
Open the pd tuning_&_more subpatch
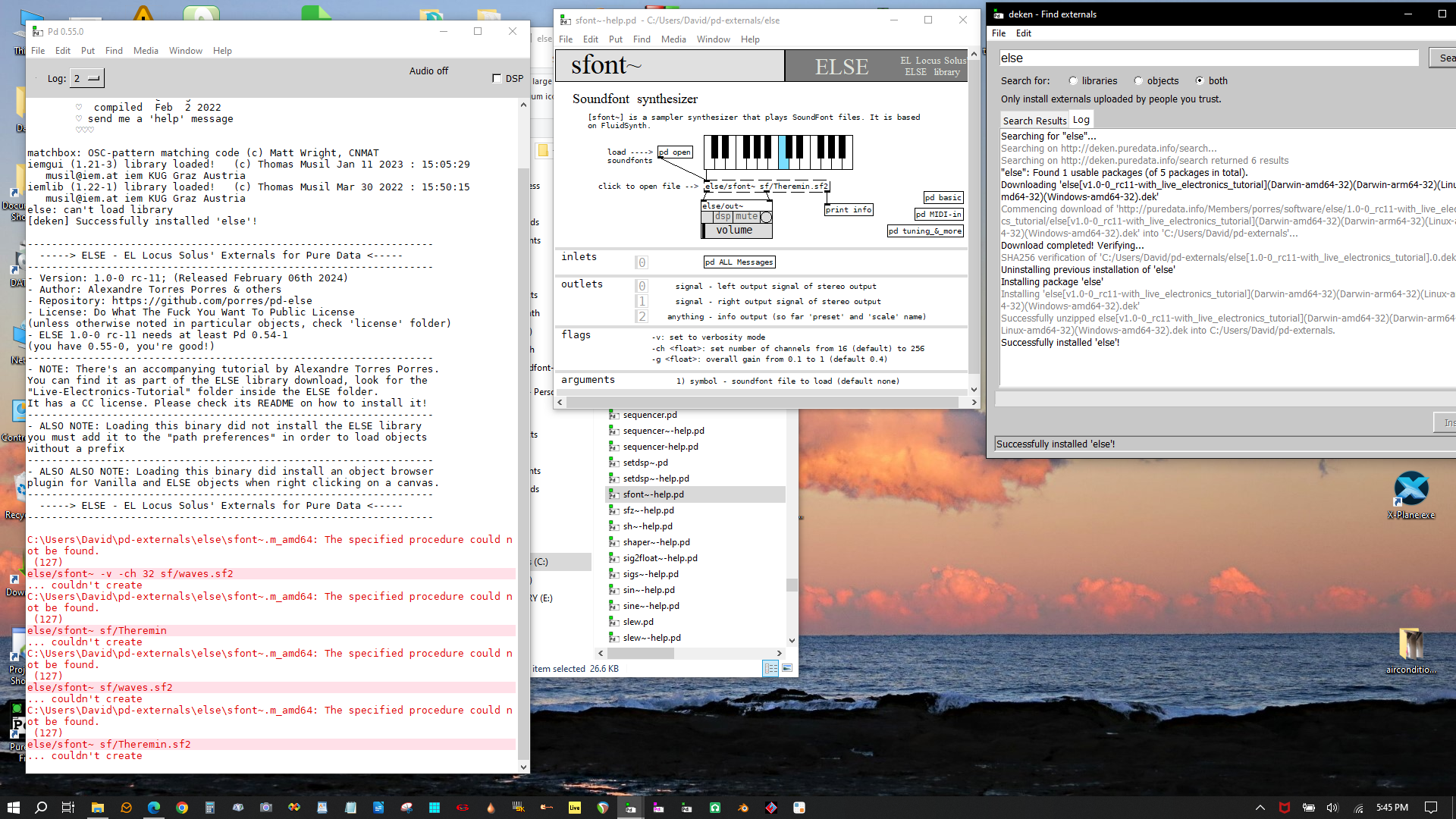pyautogui.click(x=925, y=231)
